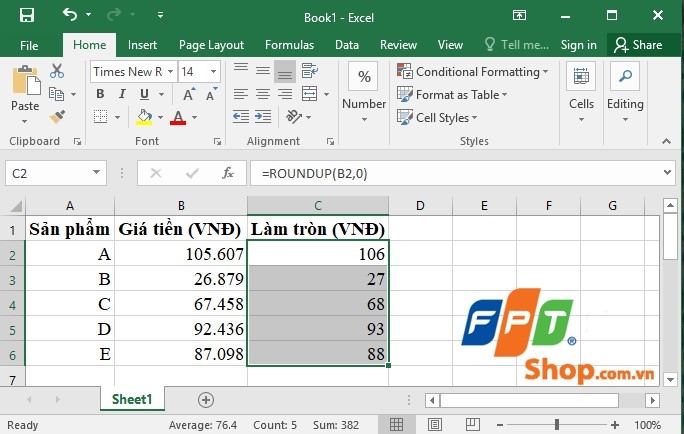The height and width of the screenshot is (434, 684).
Task: Open the Format as Table gallery
Action: tap(452, 95)
